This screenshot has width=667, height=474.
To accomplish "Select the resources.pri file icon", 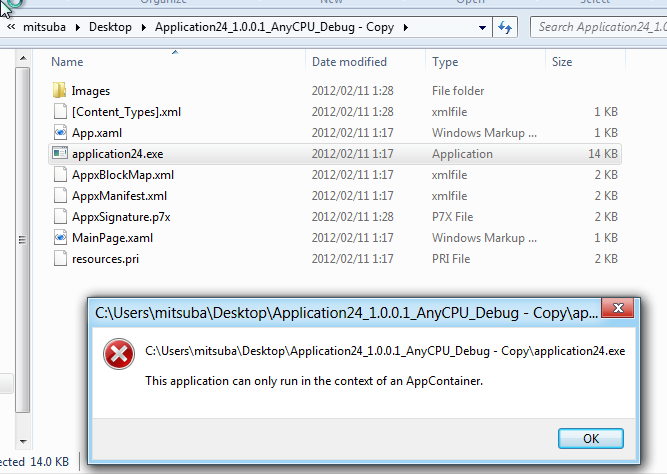I will pos(60,258).
